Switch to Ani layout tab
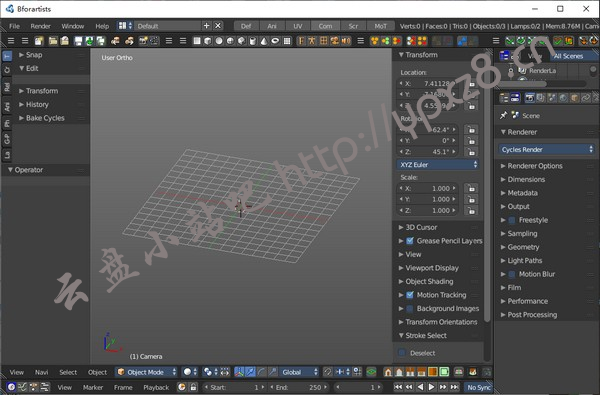 click(x=272, y=26)
